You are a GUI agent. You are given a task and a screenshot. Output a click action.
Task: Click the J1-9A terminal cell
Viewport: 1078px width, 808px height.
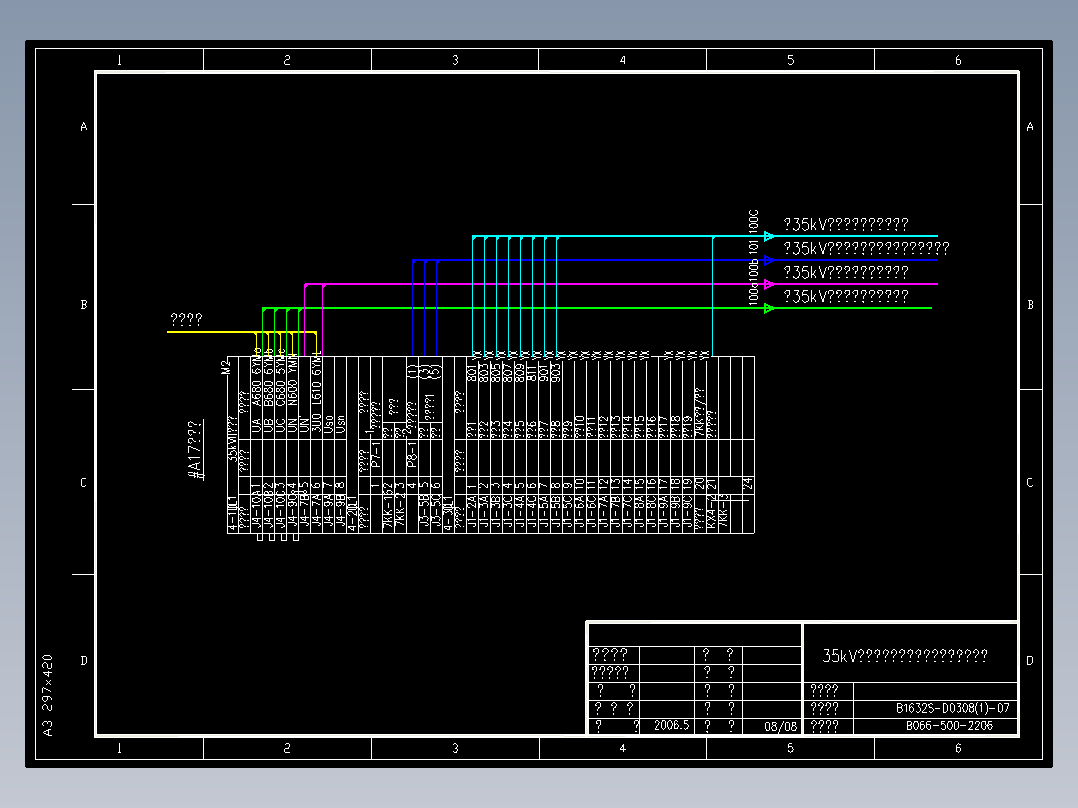[x=664, y=512]
